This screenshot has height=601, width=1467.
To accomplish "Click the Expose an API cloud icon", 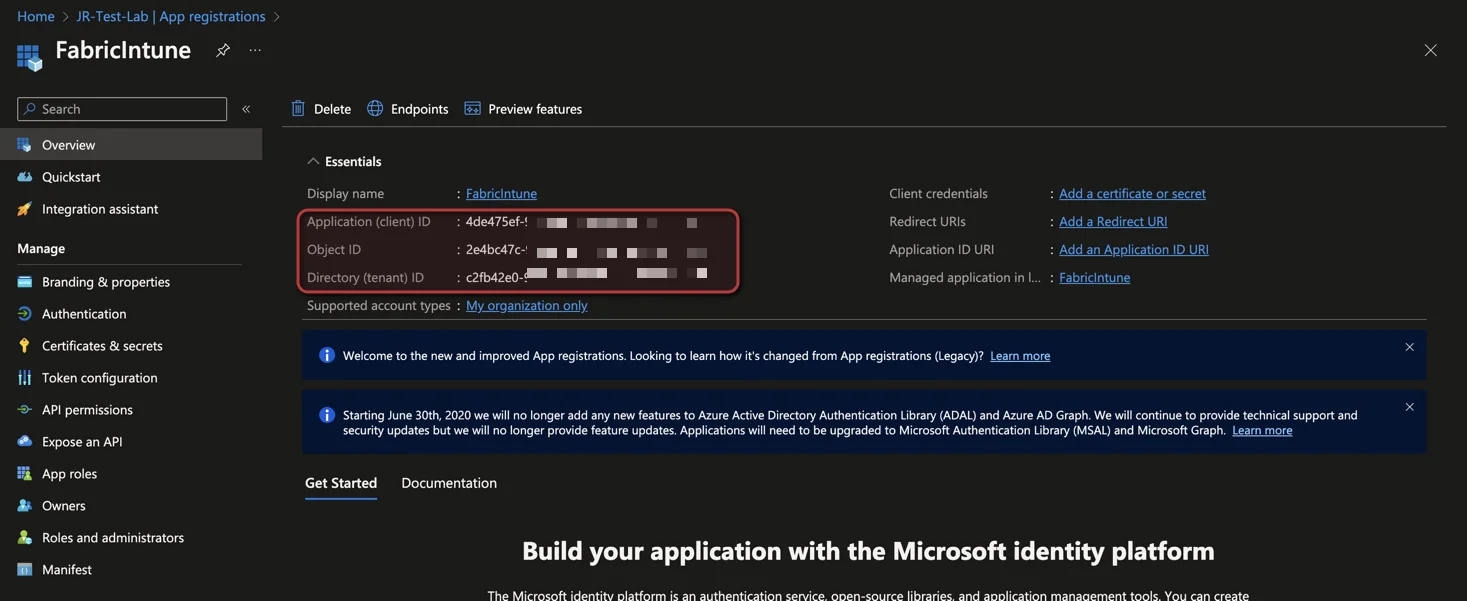I will coord(24,442).
